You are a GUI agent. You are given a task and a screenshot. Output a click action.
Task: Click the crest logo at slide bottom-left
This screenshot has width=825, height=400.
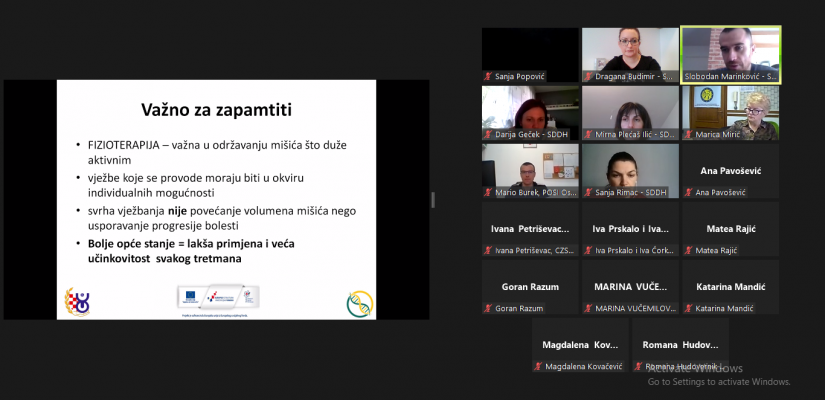(78, 301)
